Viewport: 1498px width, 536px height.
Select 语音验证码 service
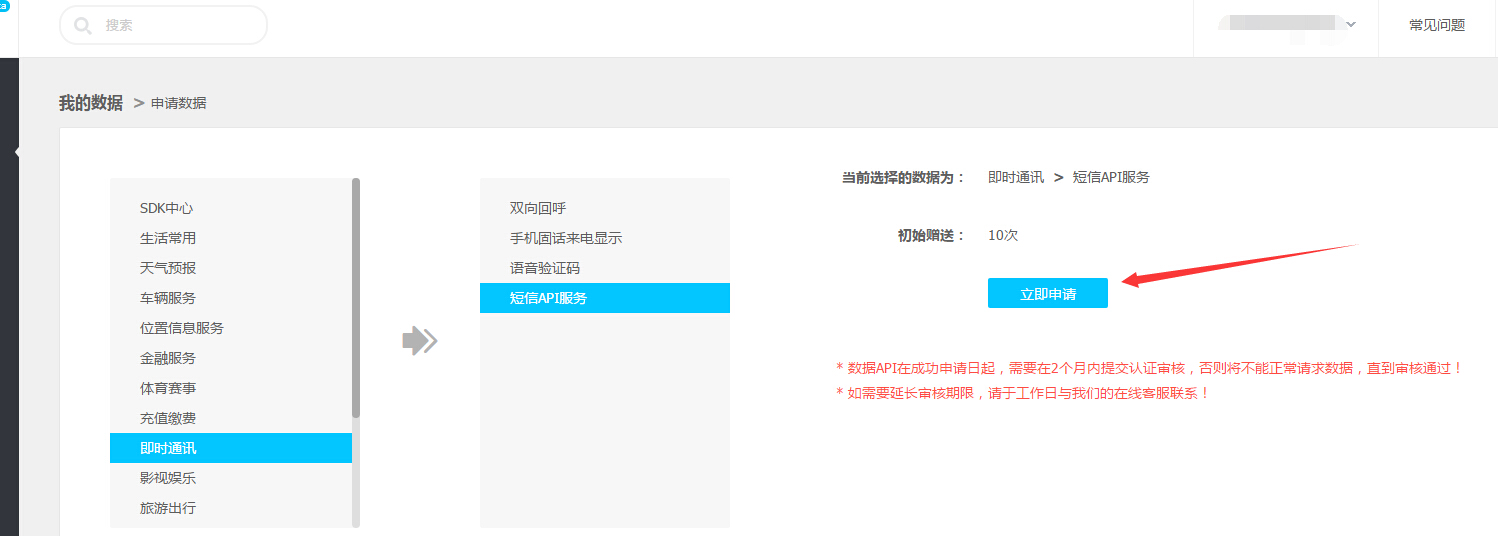545,268
